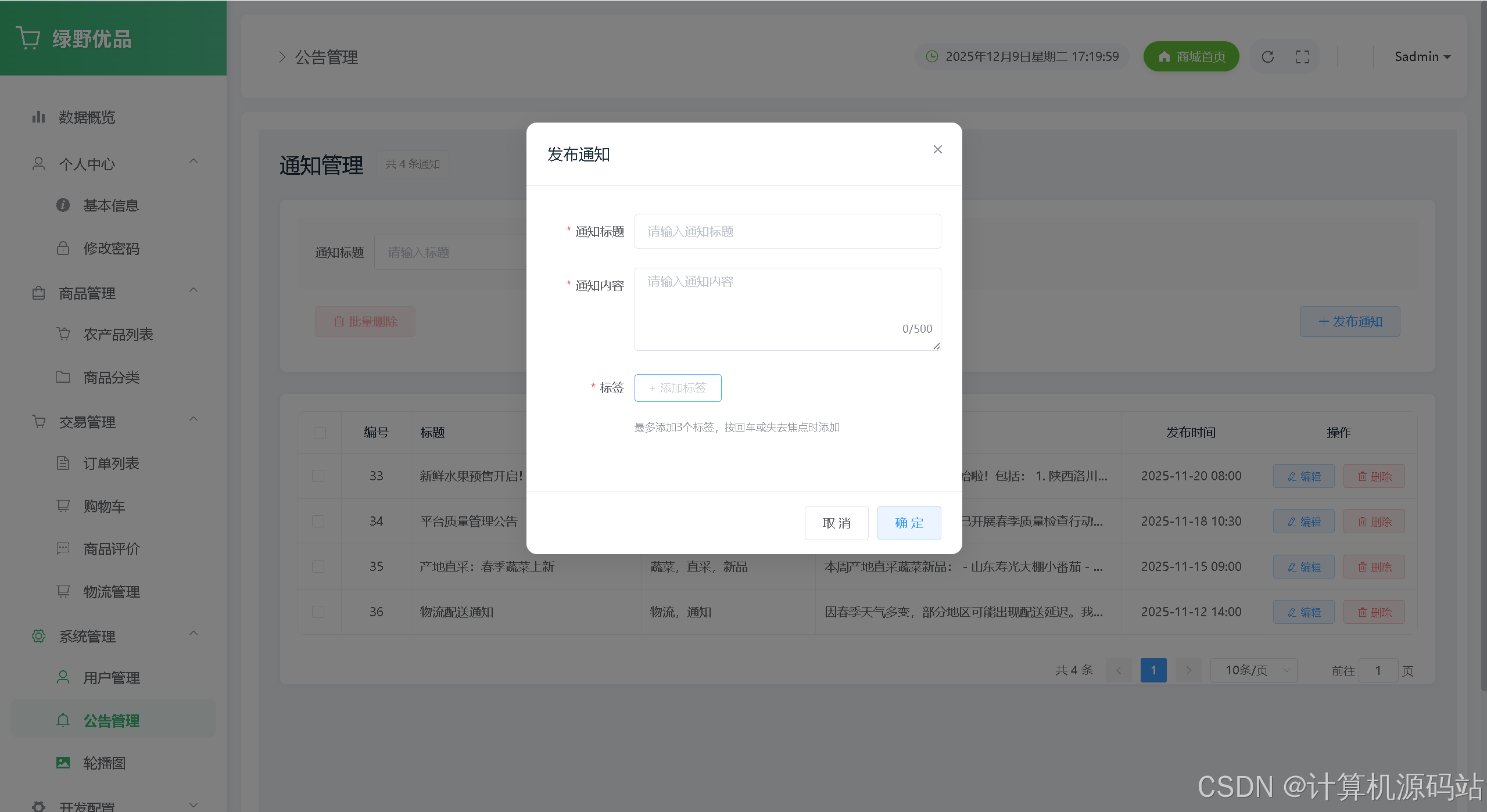Select the checkbox for row 36
Viewport: 1487px width, 812px height.
(x=318, y=612)
